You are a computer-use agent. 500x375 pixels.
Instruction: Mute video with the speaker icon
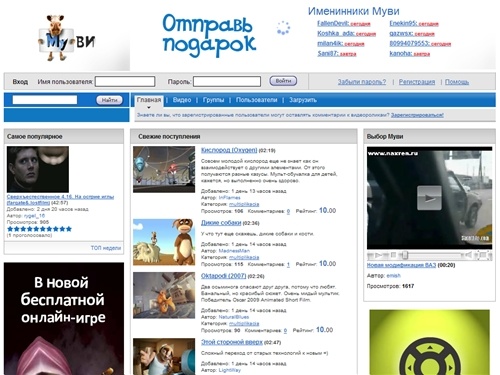pos(468,256)
